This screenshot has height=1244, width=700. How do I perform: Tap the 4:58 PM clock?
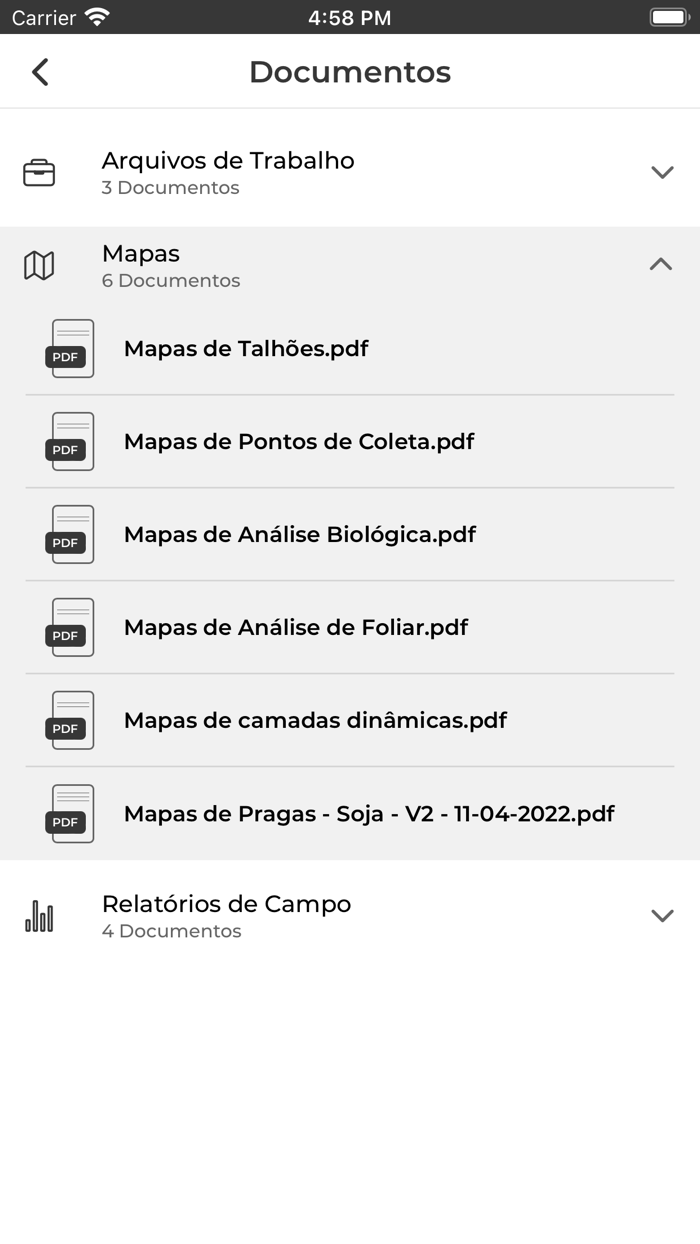point(349,17)
